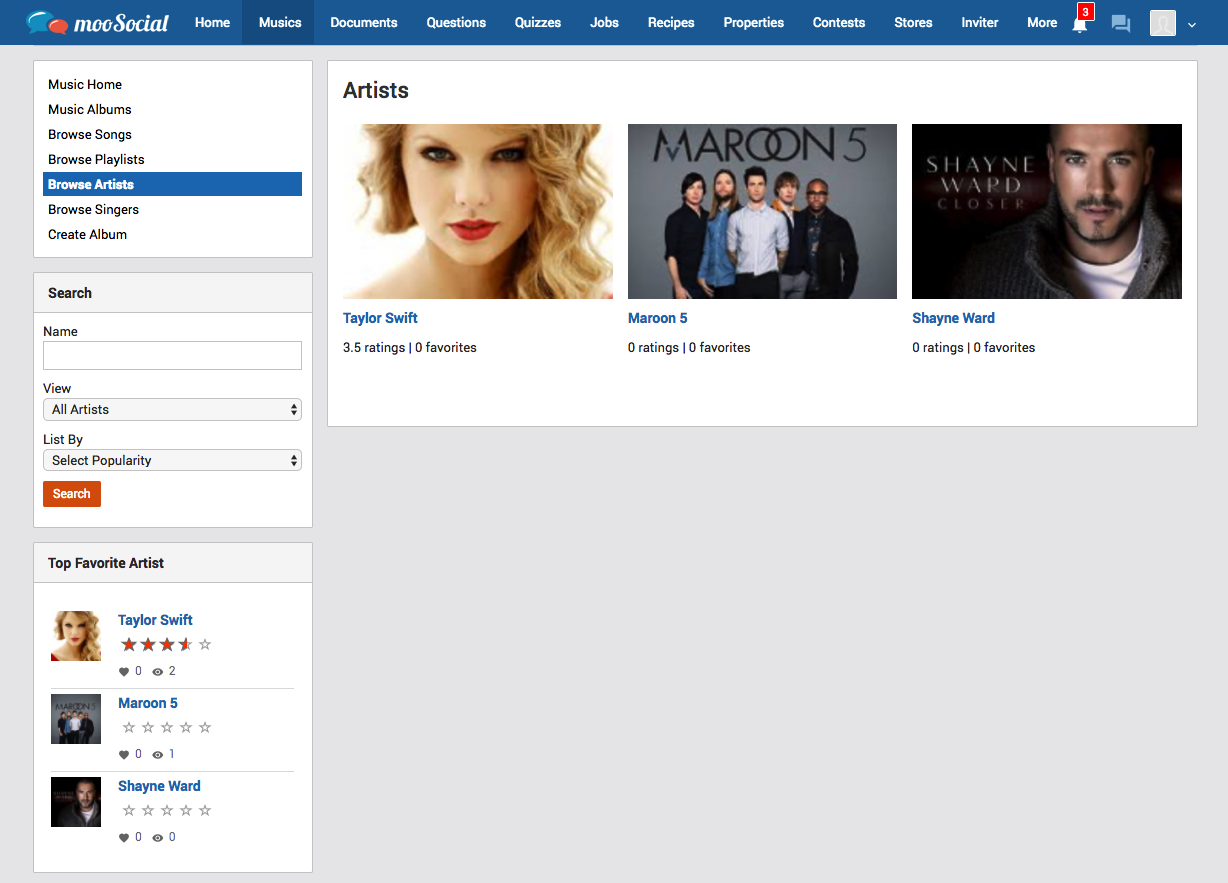Click the Top Favorite Artist panel header
This screenshot has height=883, width=1228.
click(173, 563)
